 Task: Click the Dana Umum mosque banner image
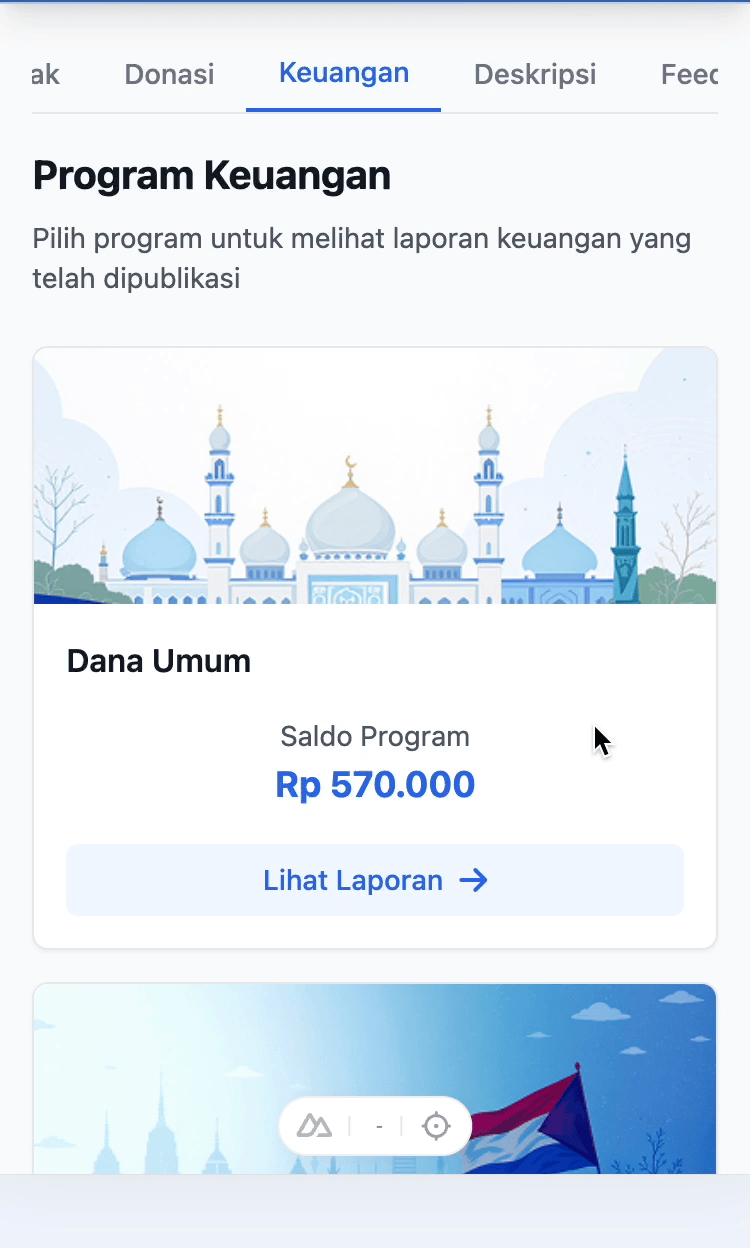(x=375, y=476)
